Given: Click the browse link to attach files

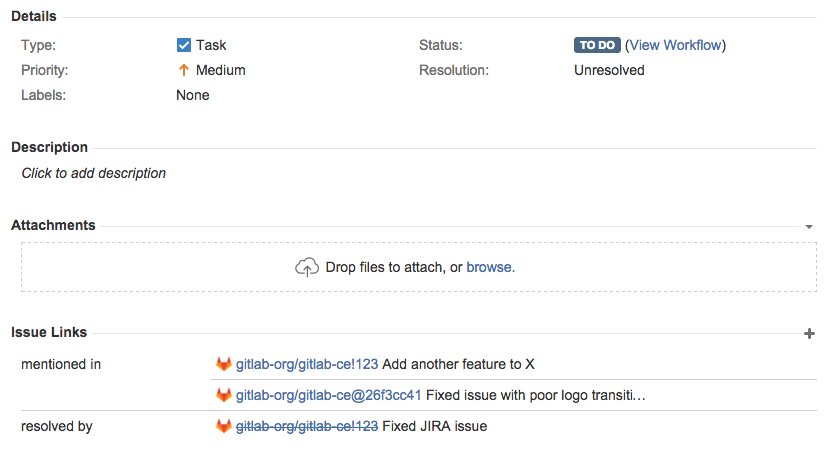Looking at the screenshot, I should point(490,267).
